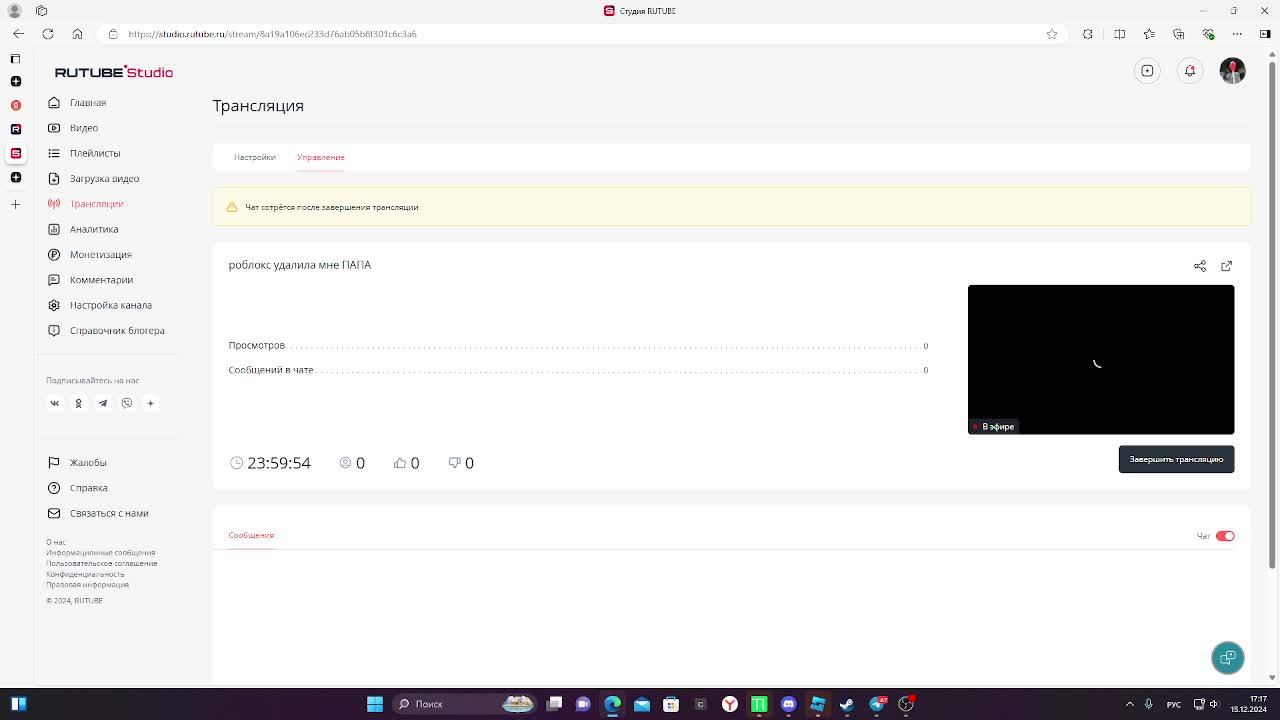Open the Windows Start menu
Image resolution: width=1280 pixels, height=720 pixels.
tap(375, 704)
